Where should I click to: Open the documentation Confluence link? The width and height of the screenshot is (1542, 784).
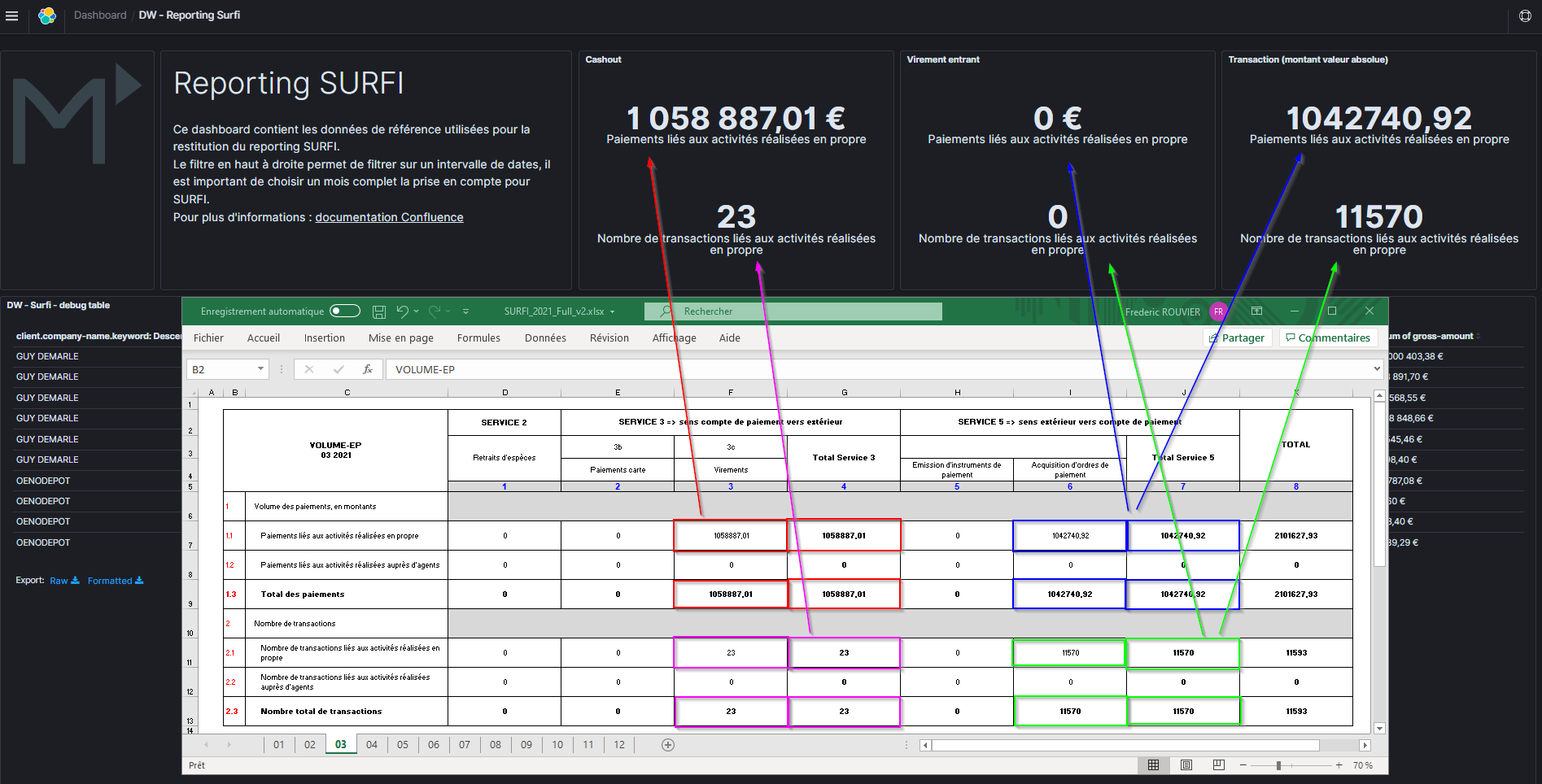(389, 217)
